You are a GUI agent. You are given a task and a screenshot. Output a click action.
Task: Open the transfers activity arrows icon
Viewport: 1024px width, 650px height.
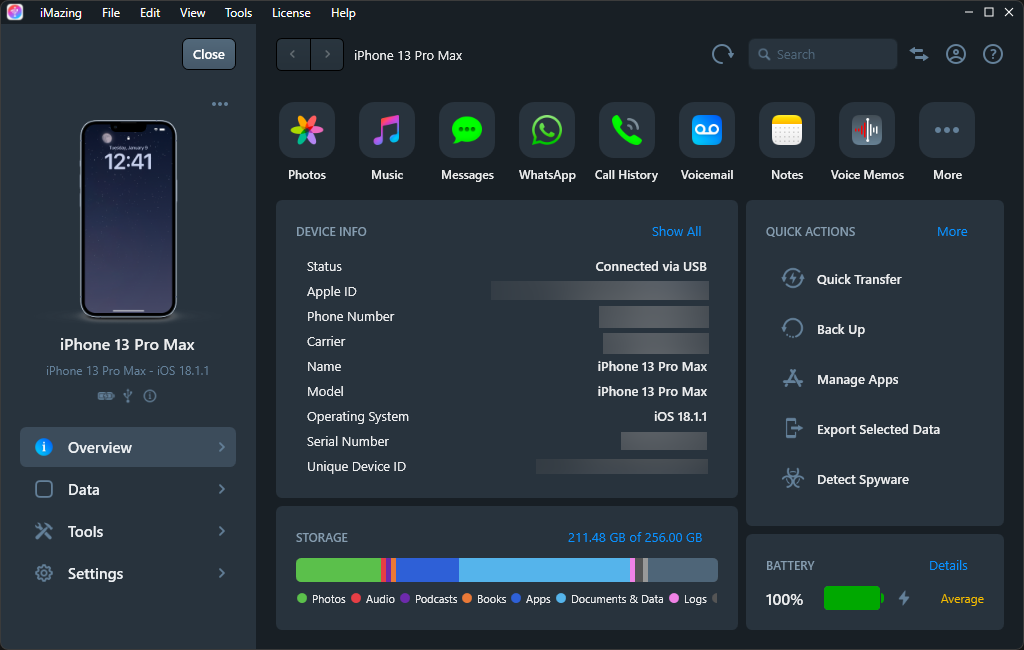pos(919,54)
